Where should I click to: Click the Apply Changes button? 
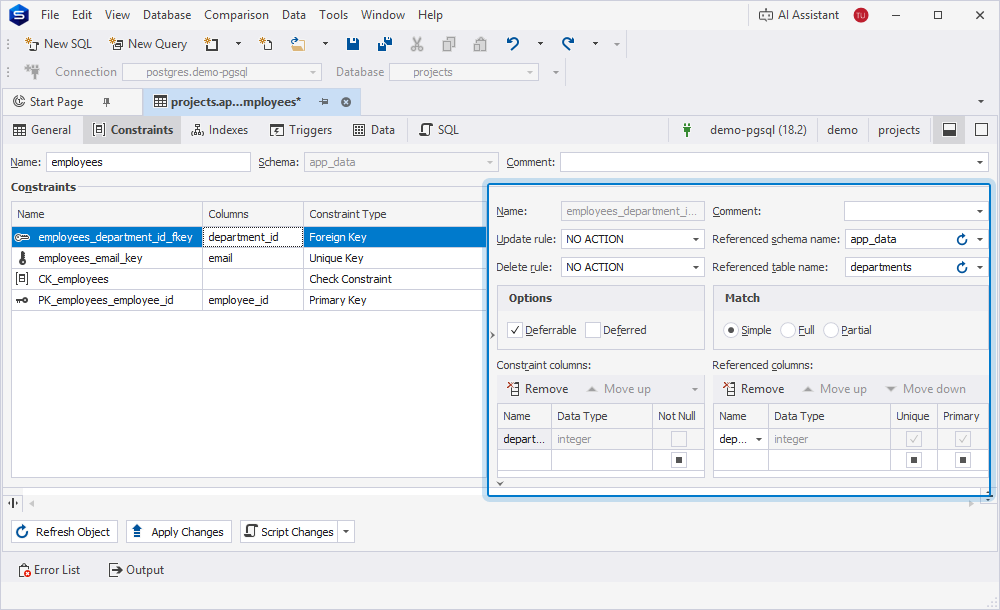tap(179, 532)
